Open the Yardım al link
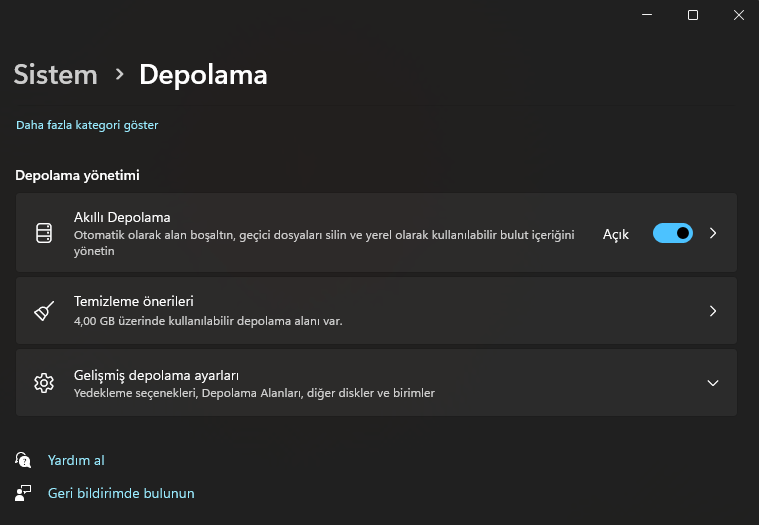This screenshot has height=525, width=759. (x=76, y=461)
